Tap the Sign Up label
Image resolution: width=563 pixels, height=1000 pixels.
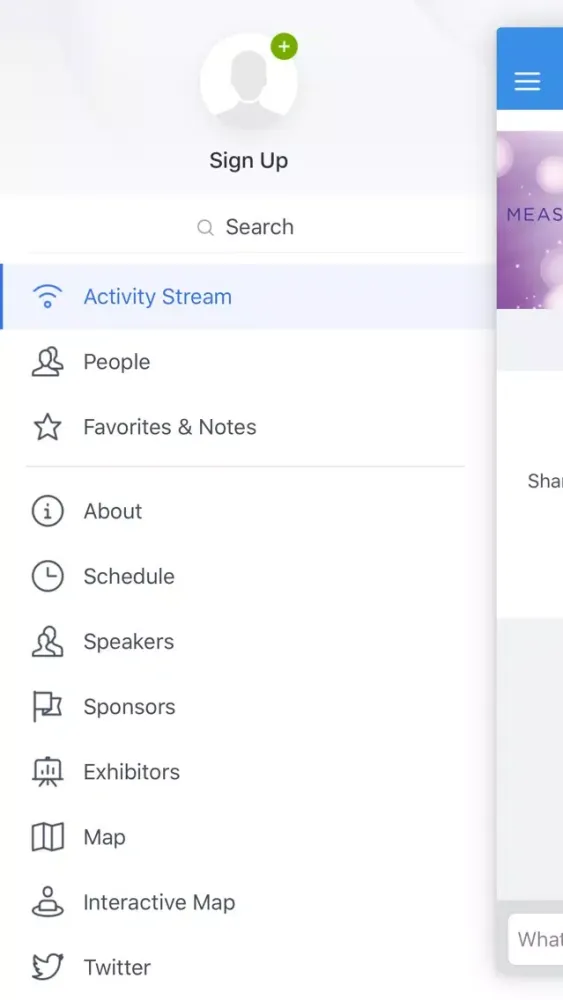(x=249, y=161)
